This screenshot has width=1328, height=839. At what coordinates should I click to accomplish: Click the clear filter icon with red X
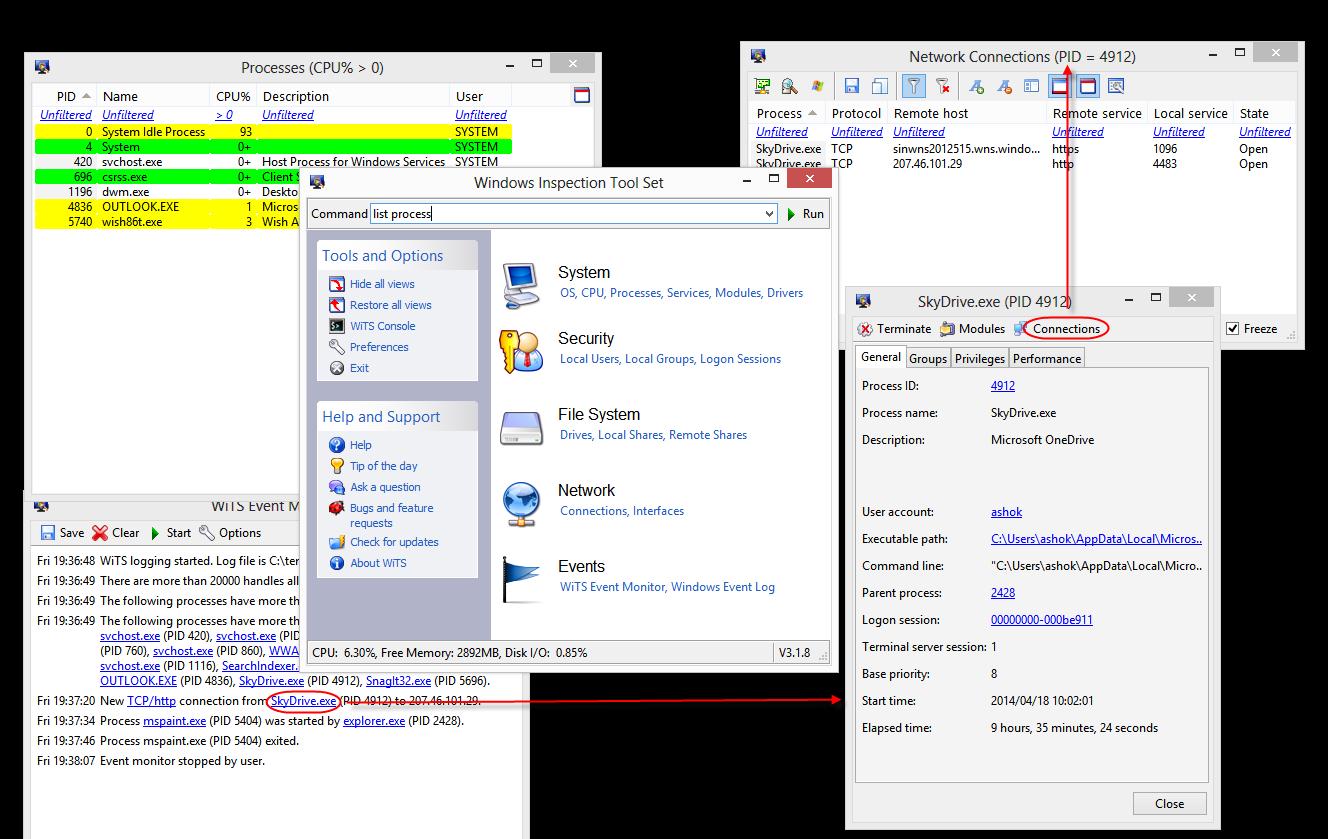pos(942,87)
